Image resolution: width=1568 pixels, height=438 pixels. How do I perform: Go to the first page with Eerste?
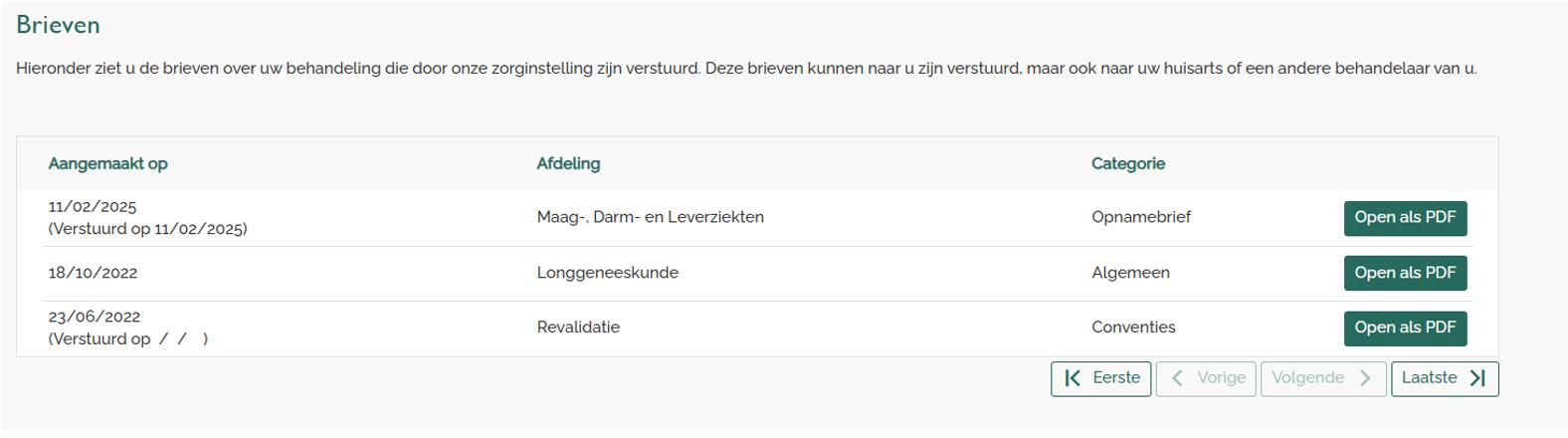coord(1100,378)
